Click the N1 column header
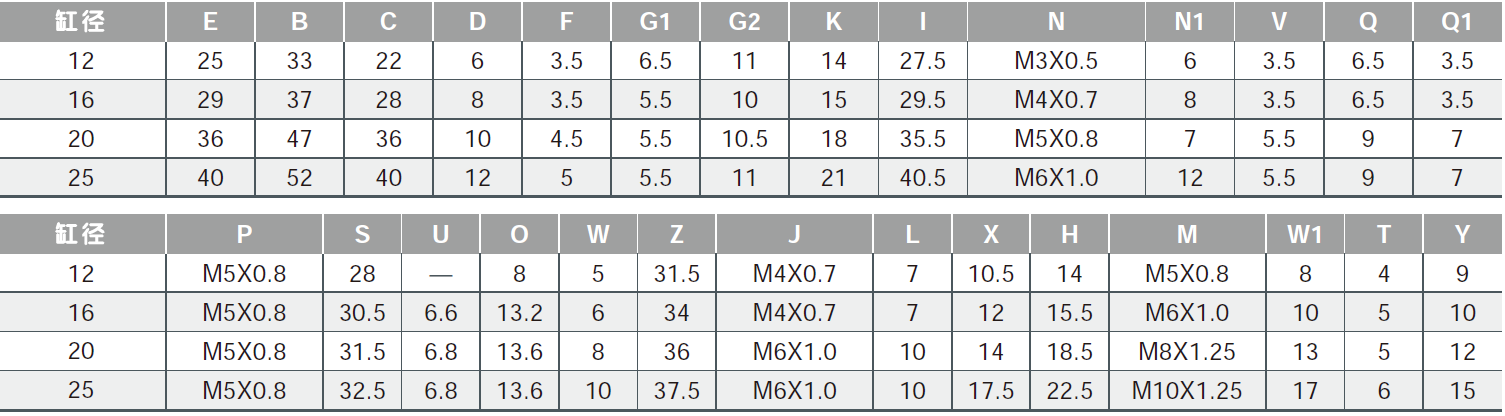The image size is (1505, 416). (1190, 22)
